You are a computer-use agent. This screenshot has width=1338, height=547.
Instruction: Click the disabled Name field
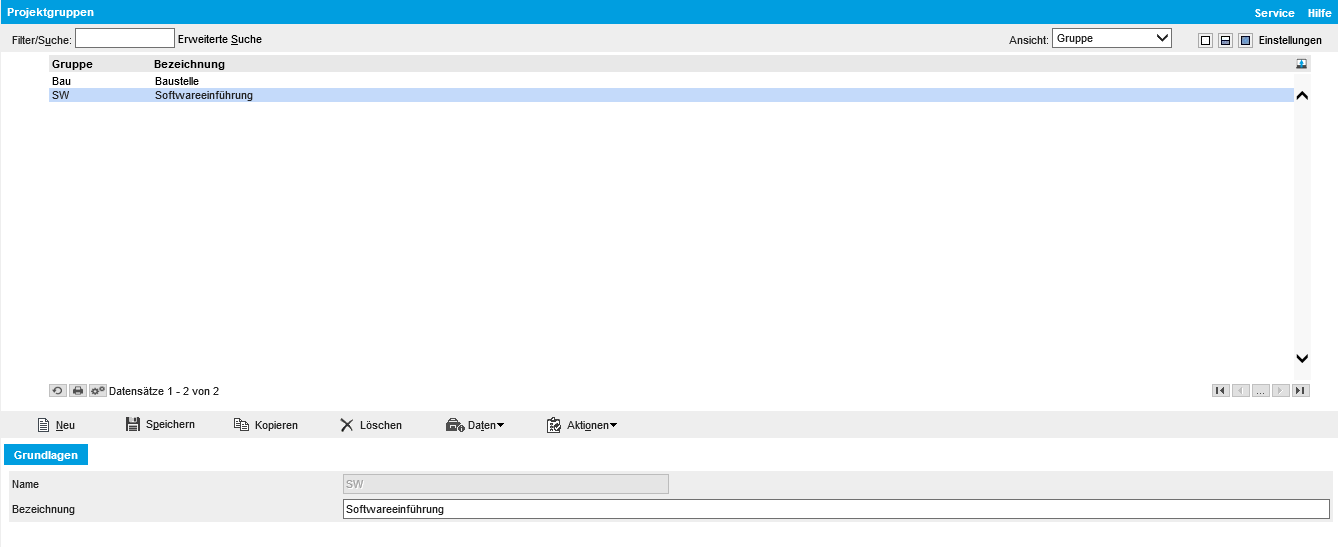[505, 484]
